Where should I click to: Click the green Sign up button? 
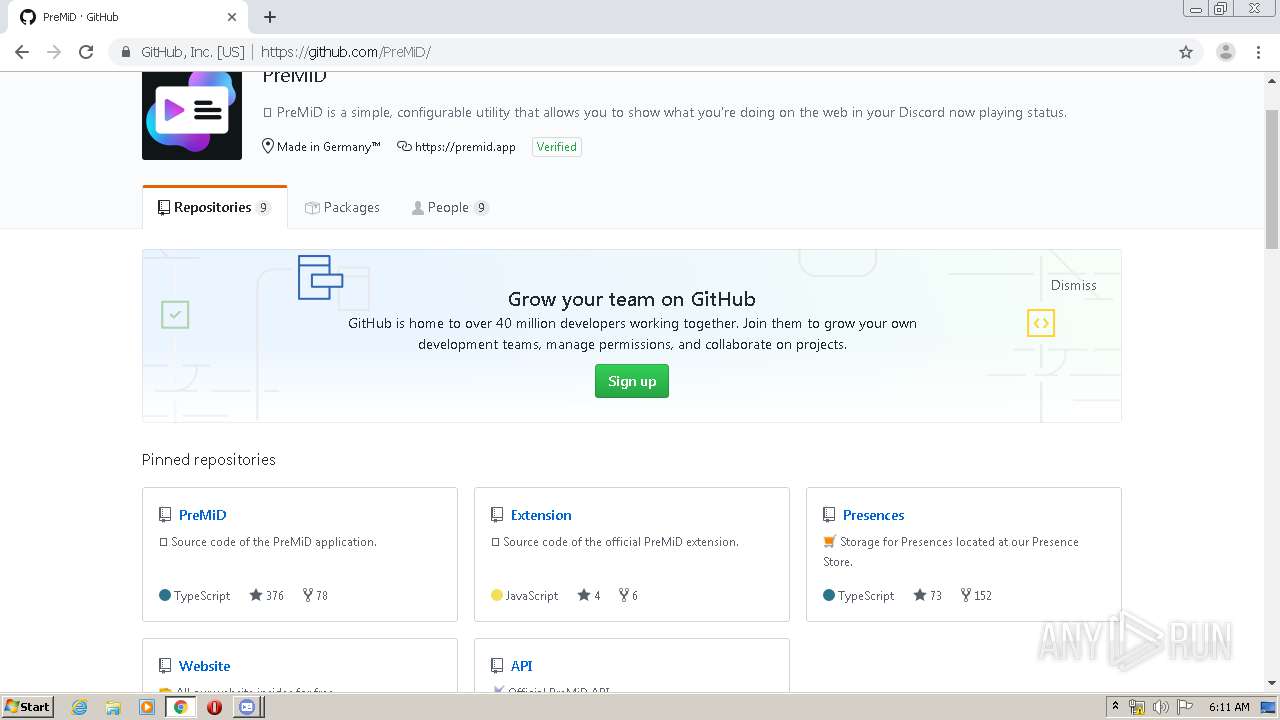632,381
